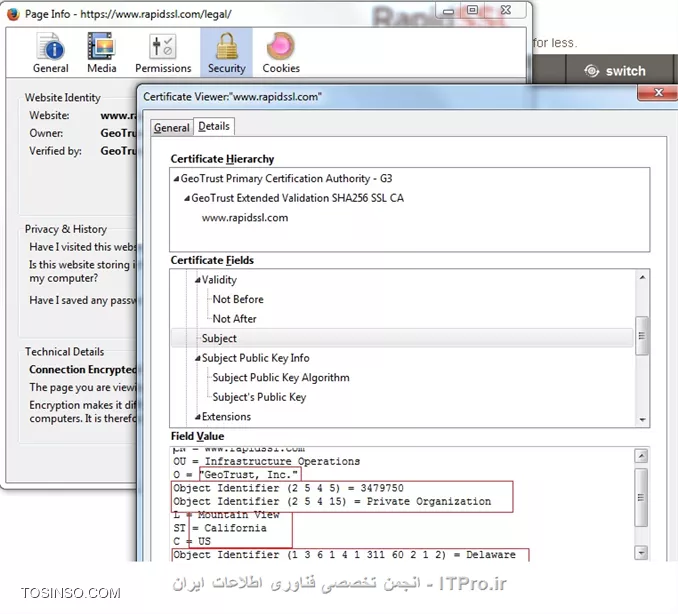Click Field Value scrollbar thumb
The image size is (678, 614).
coord(641,498)
